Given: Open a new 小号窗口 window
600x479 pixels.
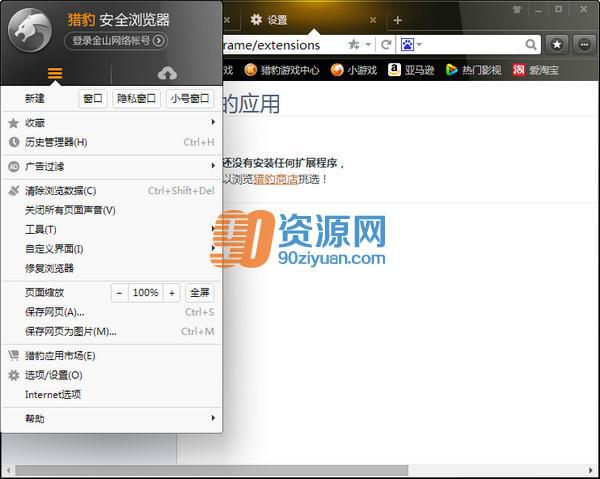Looking at the screenshot, I should coord(190,99).
